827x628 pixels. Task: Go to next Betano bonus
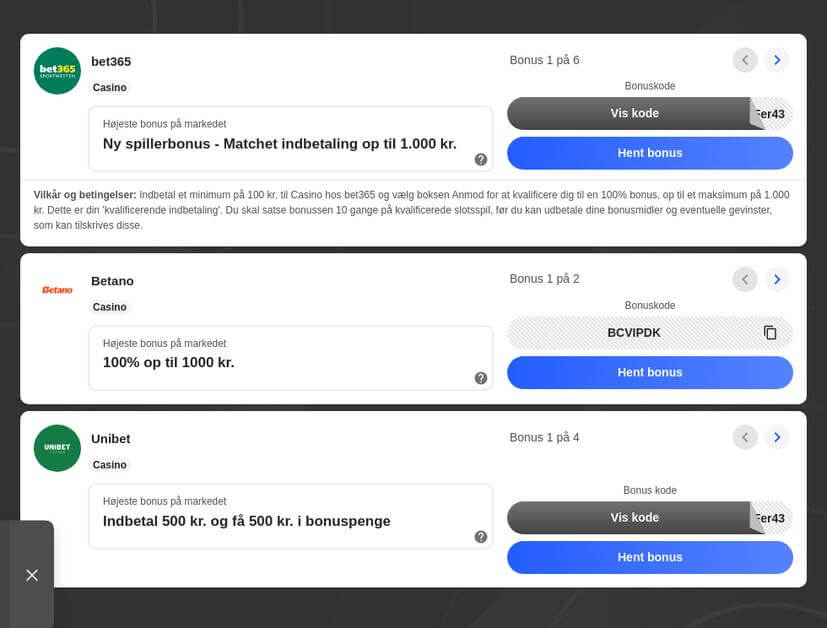pos(777,279)
